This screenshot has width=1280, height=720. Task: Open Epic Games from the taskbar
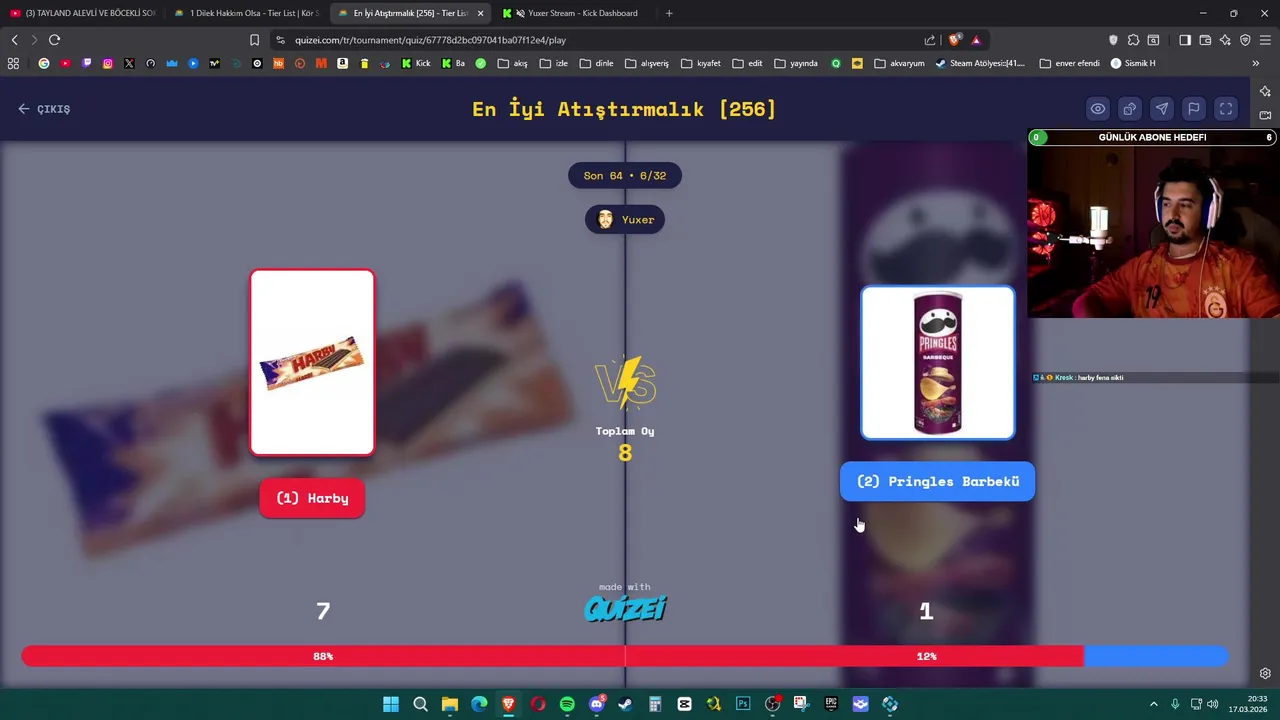(x=831, y=704)
